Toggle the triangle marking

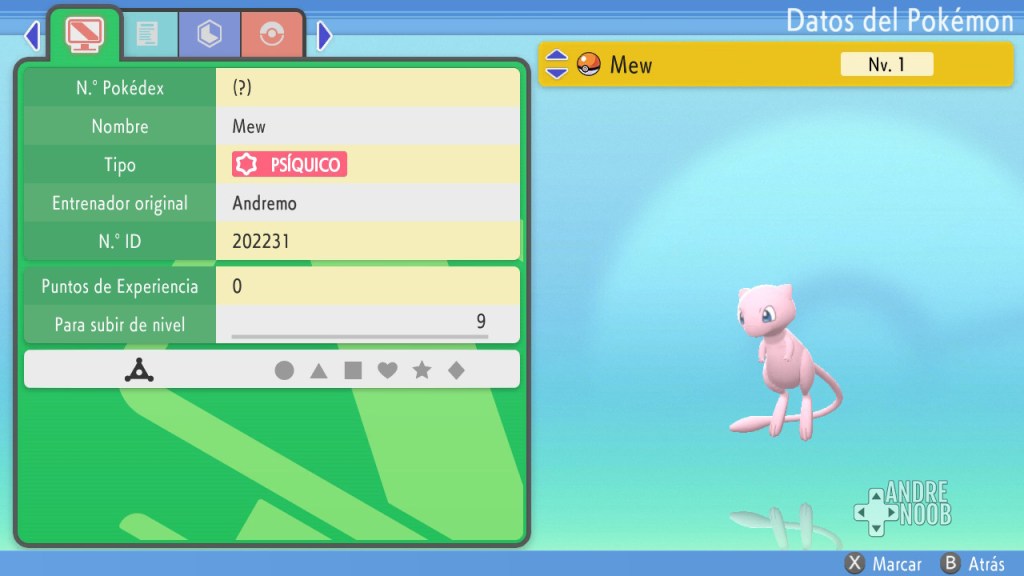click(319, 371)
